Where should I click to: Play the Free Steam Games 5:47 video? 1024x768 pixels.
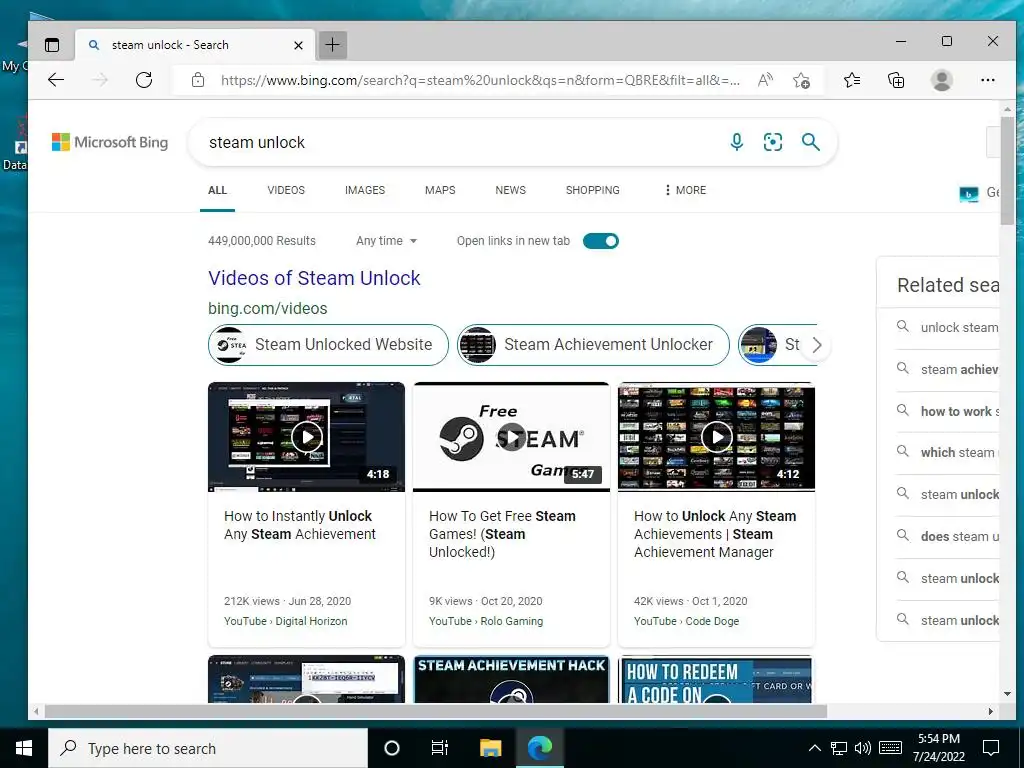click(x=511, y=436)
